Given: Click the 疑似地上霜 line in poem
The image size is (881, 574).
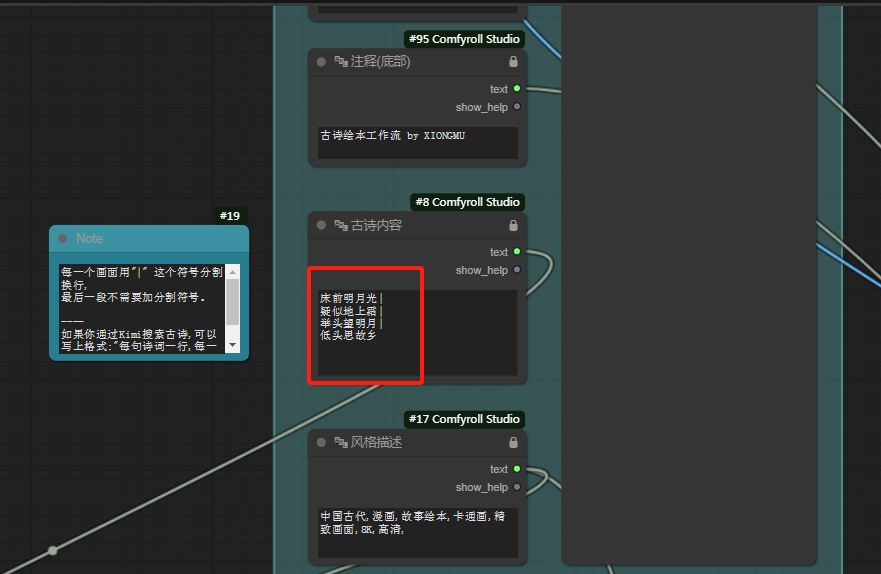Looking at the screenshot, I should point(351,311).
